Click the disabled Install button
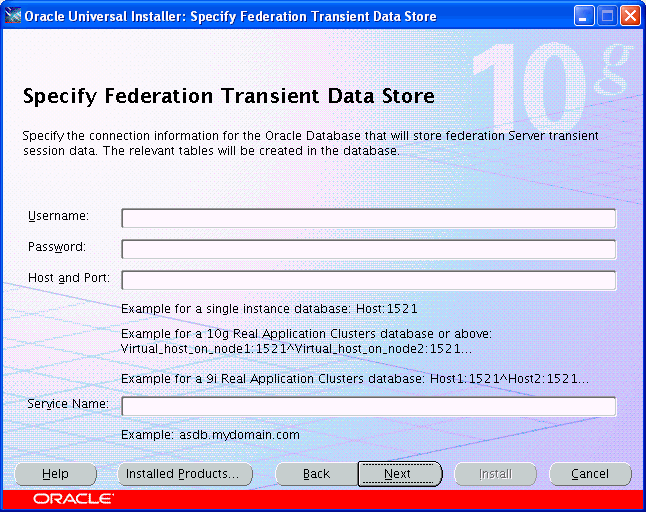This screenshot has height=512, width=646. [x=495, y=474]
